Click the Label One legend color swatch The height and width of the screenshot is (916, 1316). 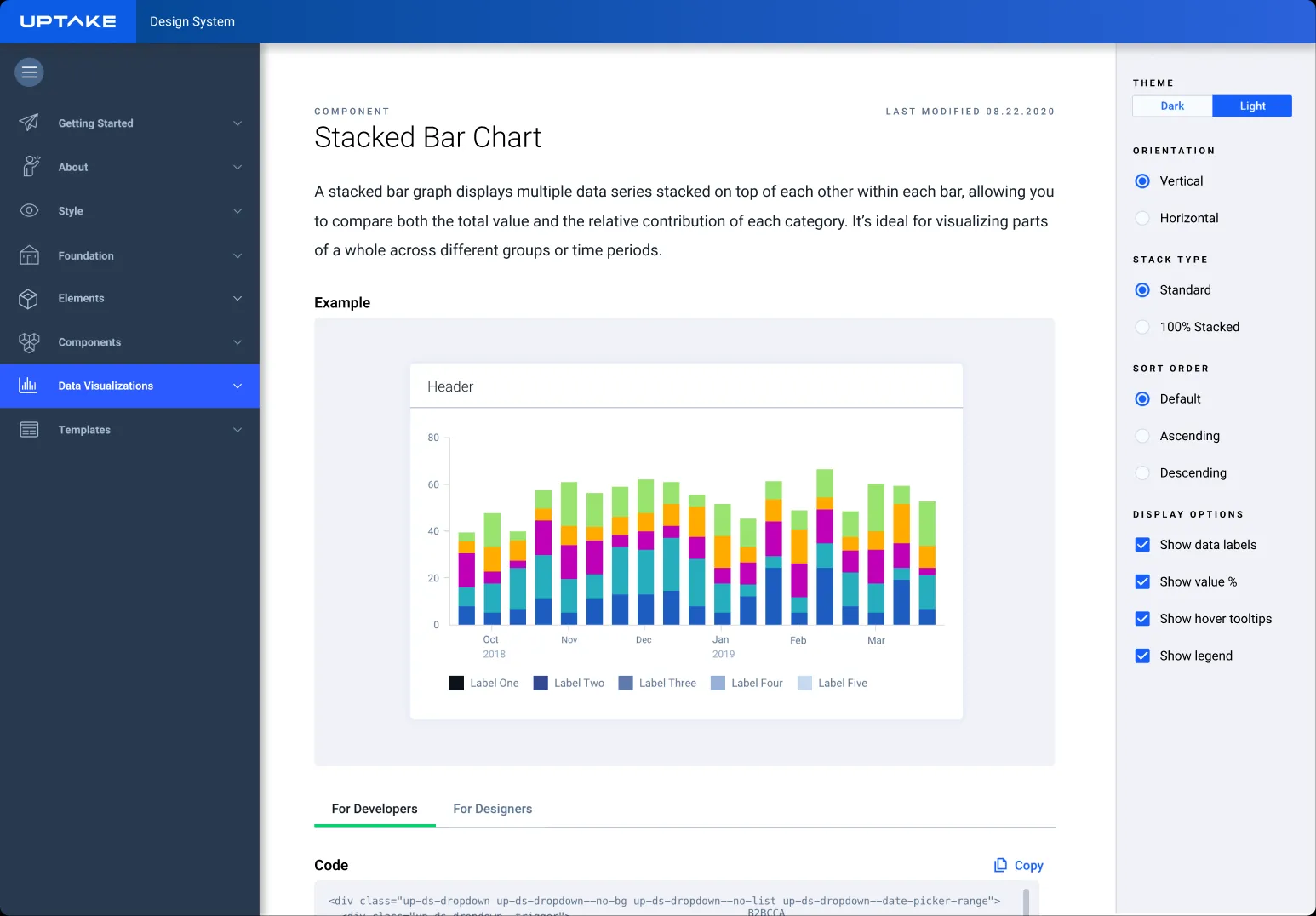coord(456,683)
